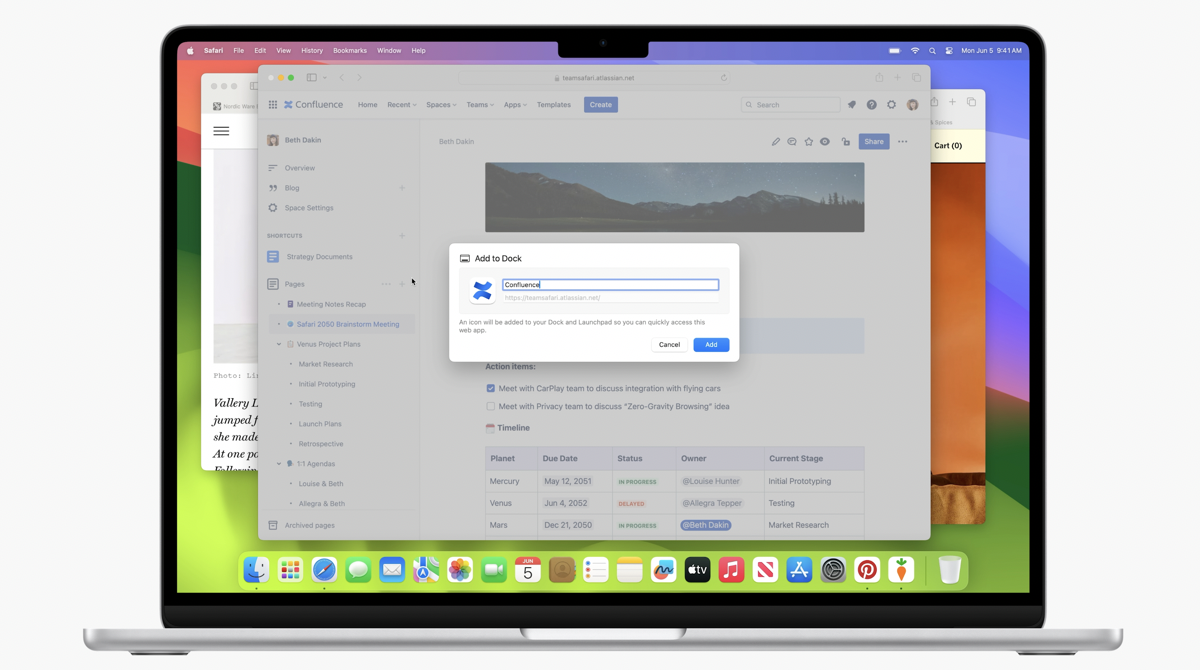Click the edit pencil icon
1200x670 pixels.
pyautogui.click(x=776, y=142)
